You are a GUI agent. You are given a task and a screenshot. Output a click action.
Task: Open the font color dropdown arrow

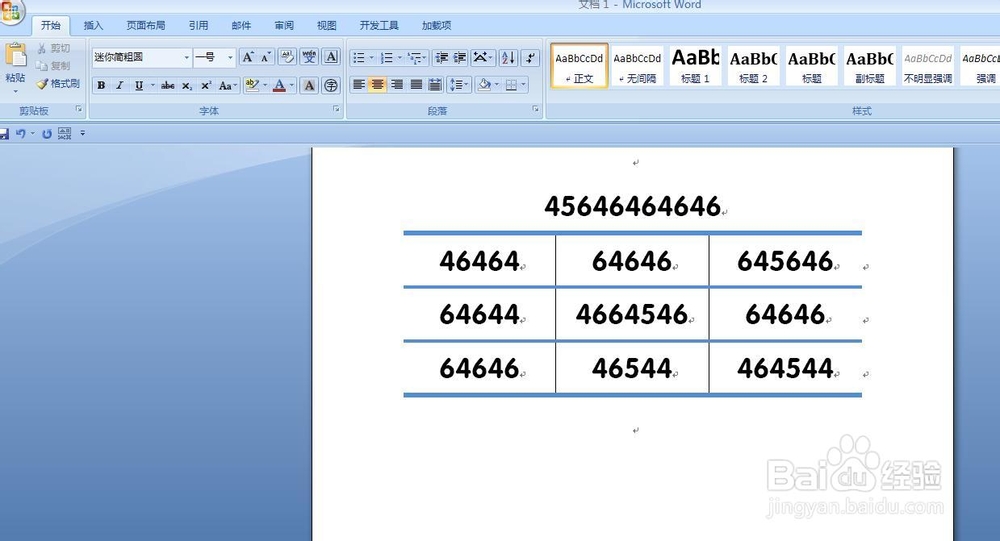tap(292, 85)
